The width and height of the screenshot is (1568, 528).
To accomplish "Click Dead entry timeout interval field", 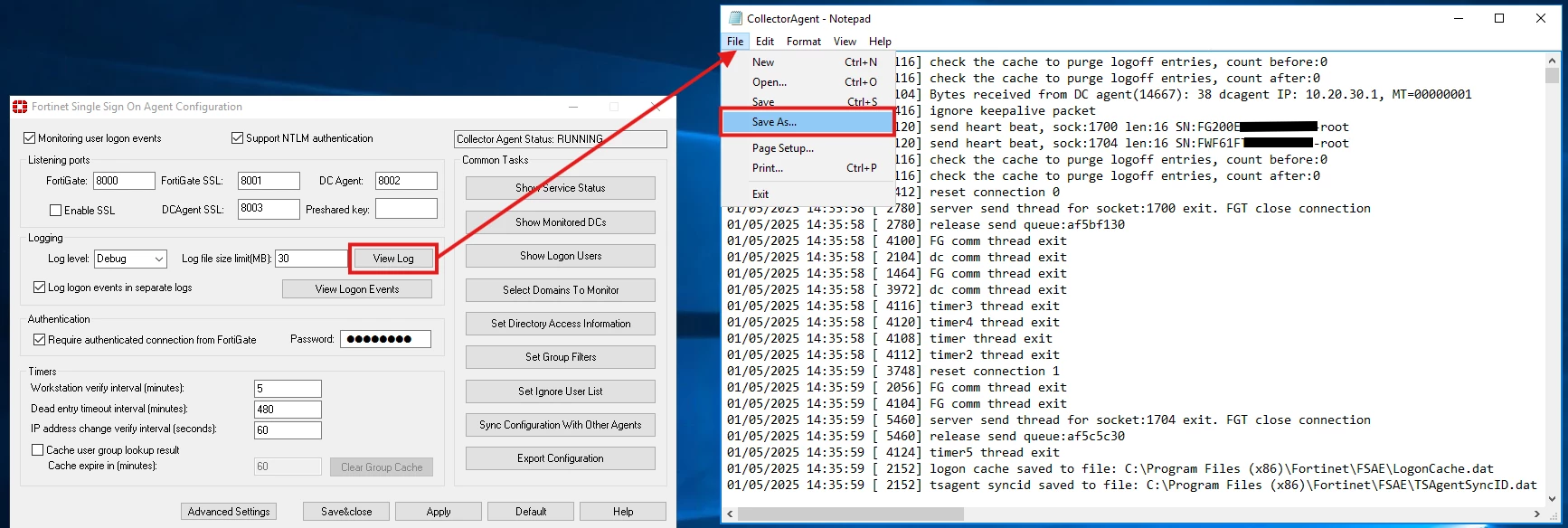I will [x=288, y=410].
